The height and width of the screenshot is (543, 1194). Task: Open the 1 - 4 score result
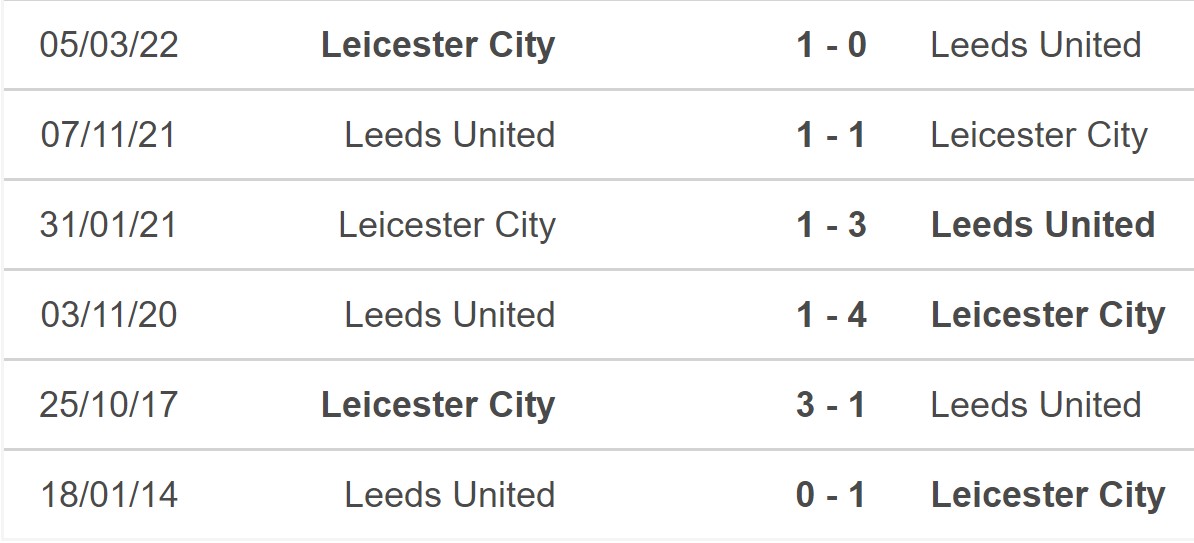click(x=831, y=315)
